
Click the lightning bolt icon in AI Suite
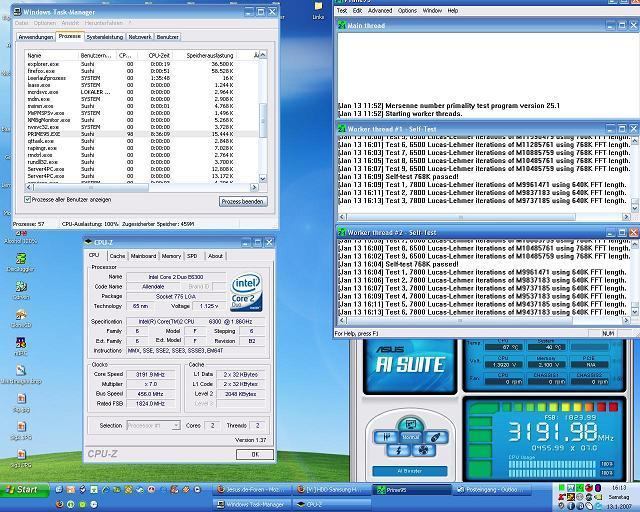[398, 450]
